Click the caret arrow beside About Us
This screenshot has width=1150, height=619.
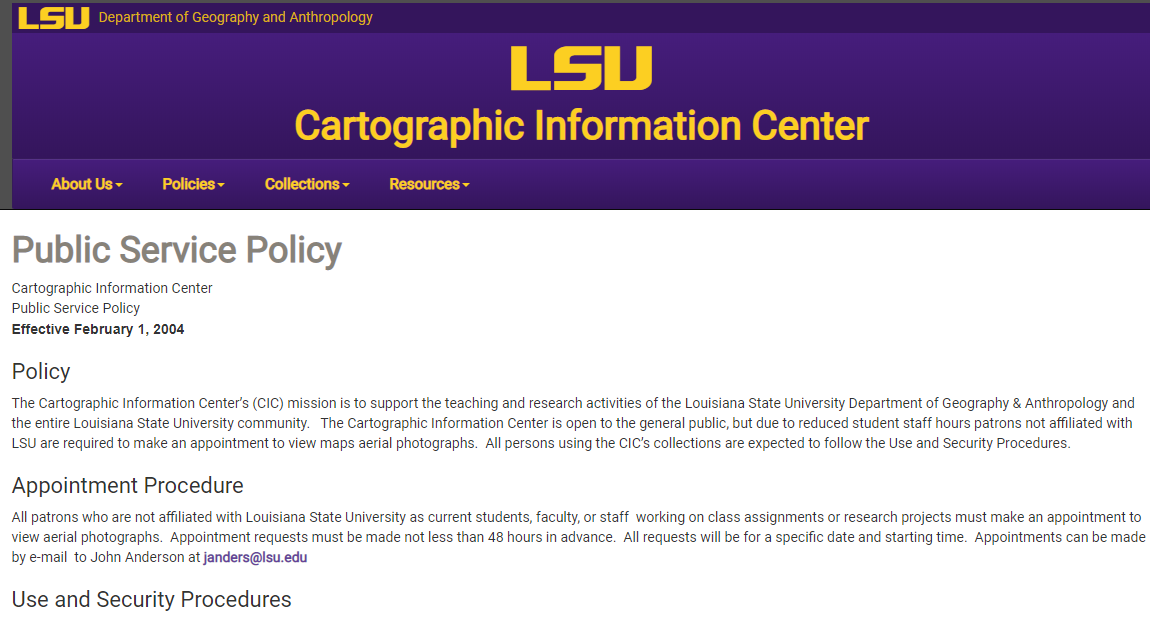coord(119,186)
